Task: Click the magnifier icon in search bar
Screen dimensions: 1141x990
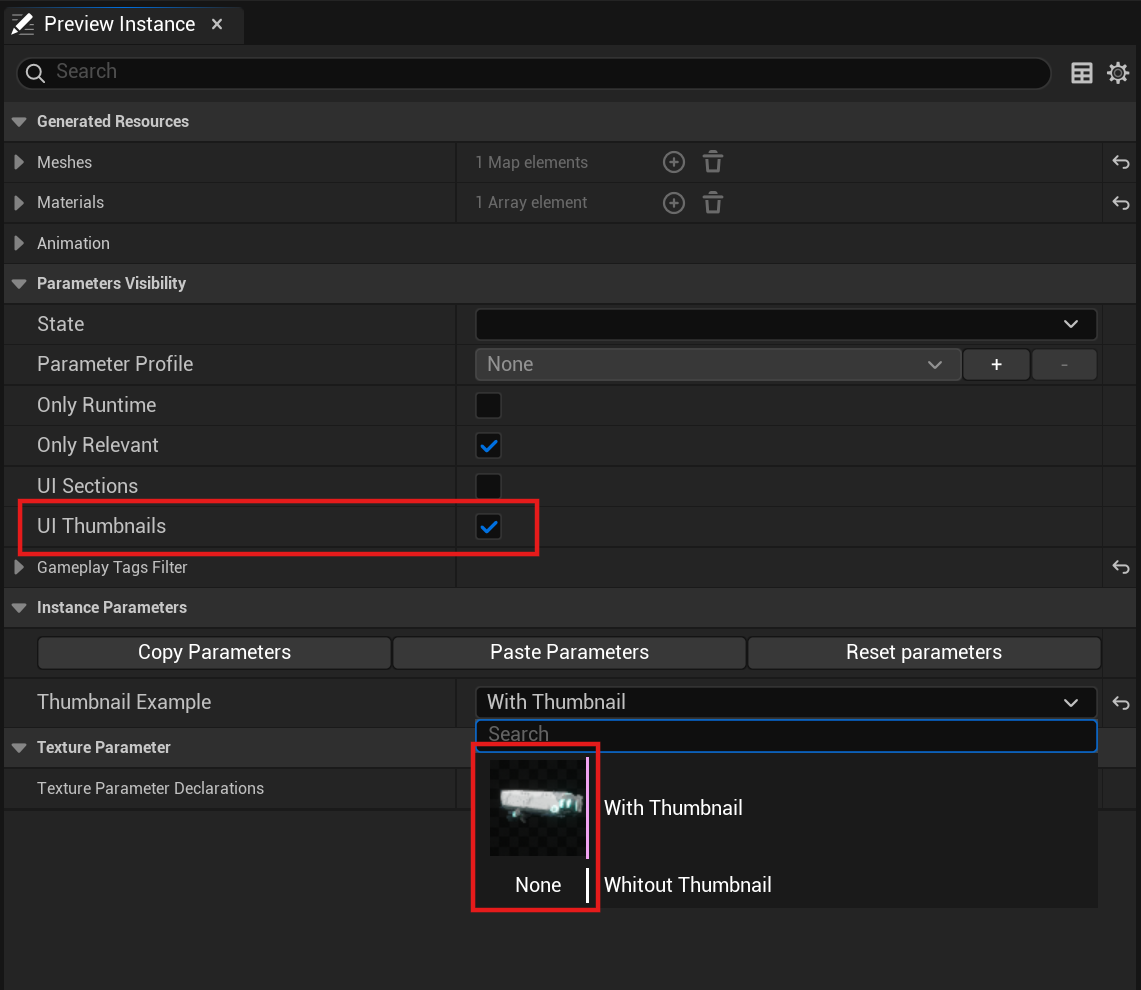Action: click(x=35, y=73)
